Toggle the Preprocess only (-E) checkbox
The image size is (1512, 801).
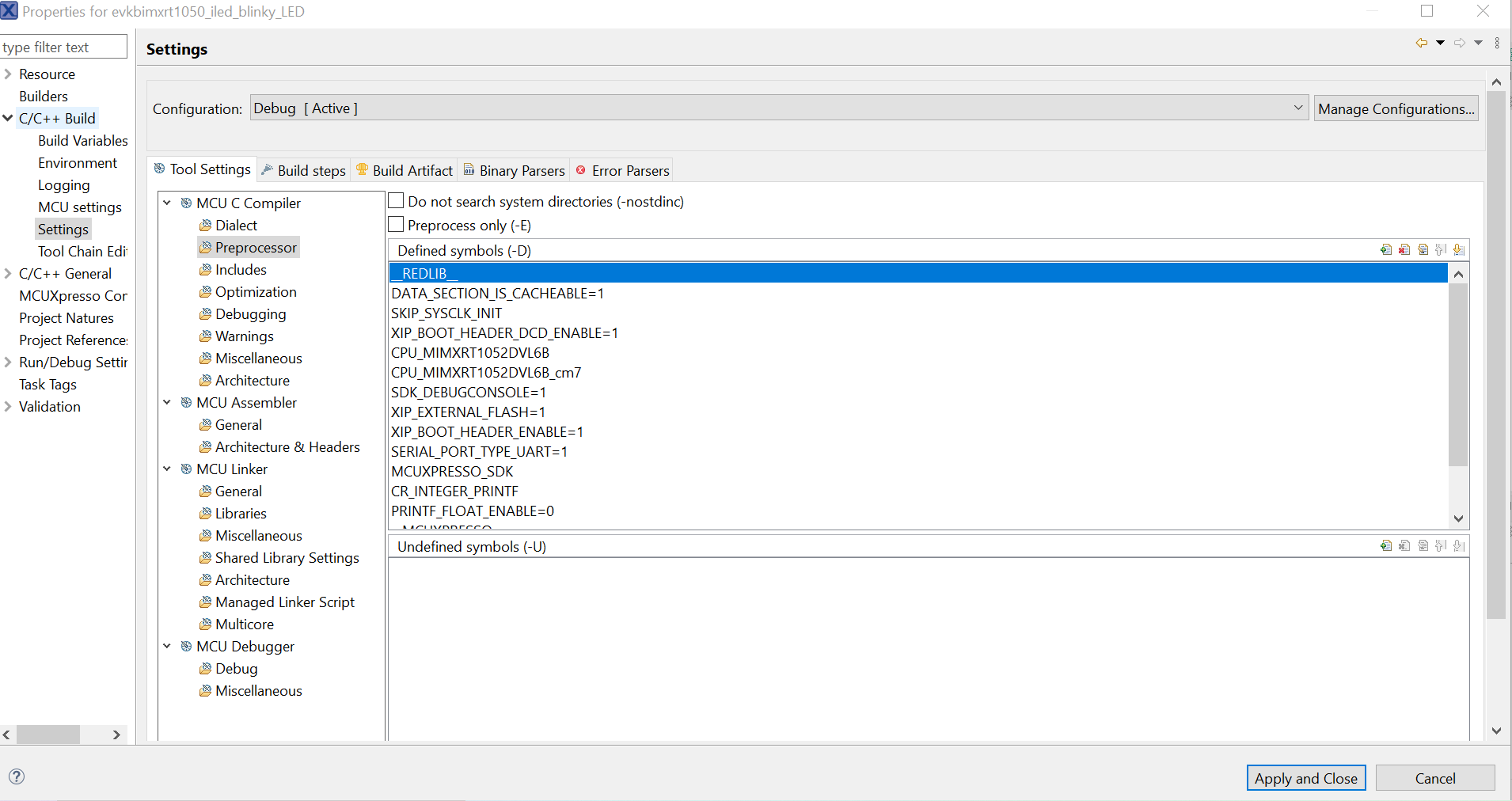[397, 225]
